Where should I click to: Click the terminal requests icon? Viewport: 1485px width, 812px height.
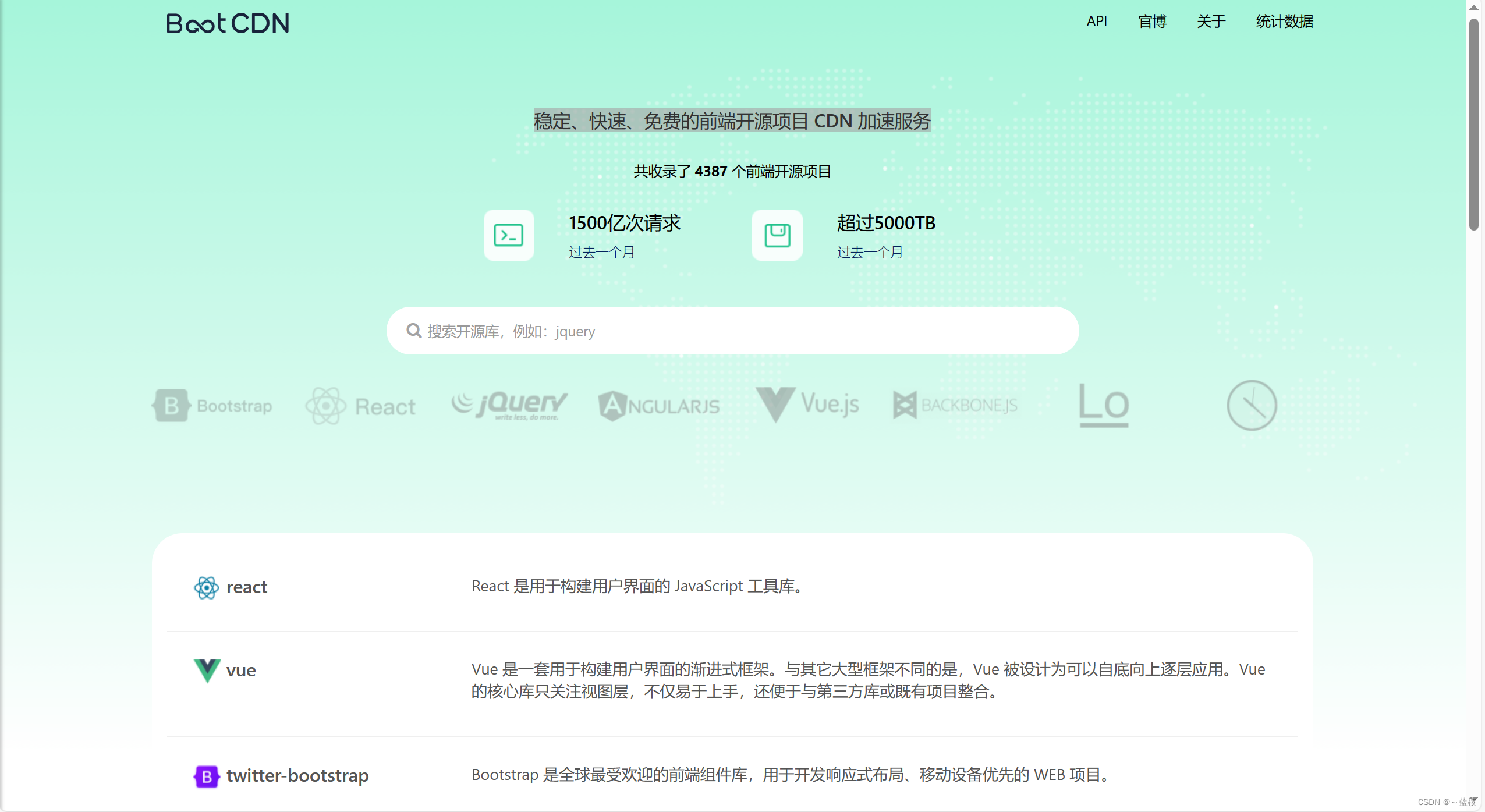coord(509,235)
